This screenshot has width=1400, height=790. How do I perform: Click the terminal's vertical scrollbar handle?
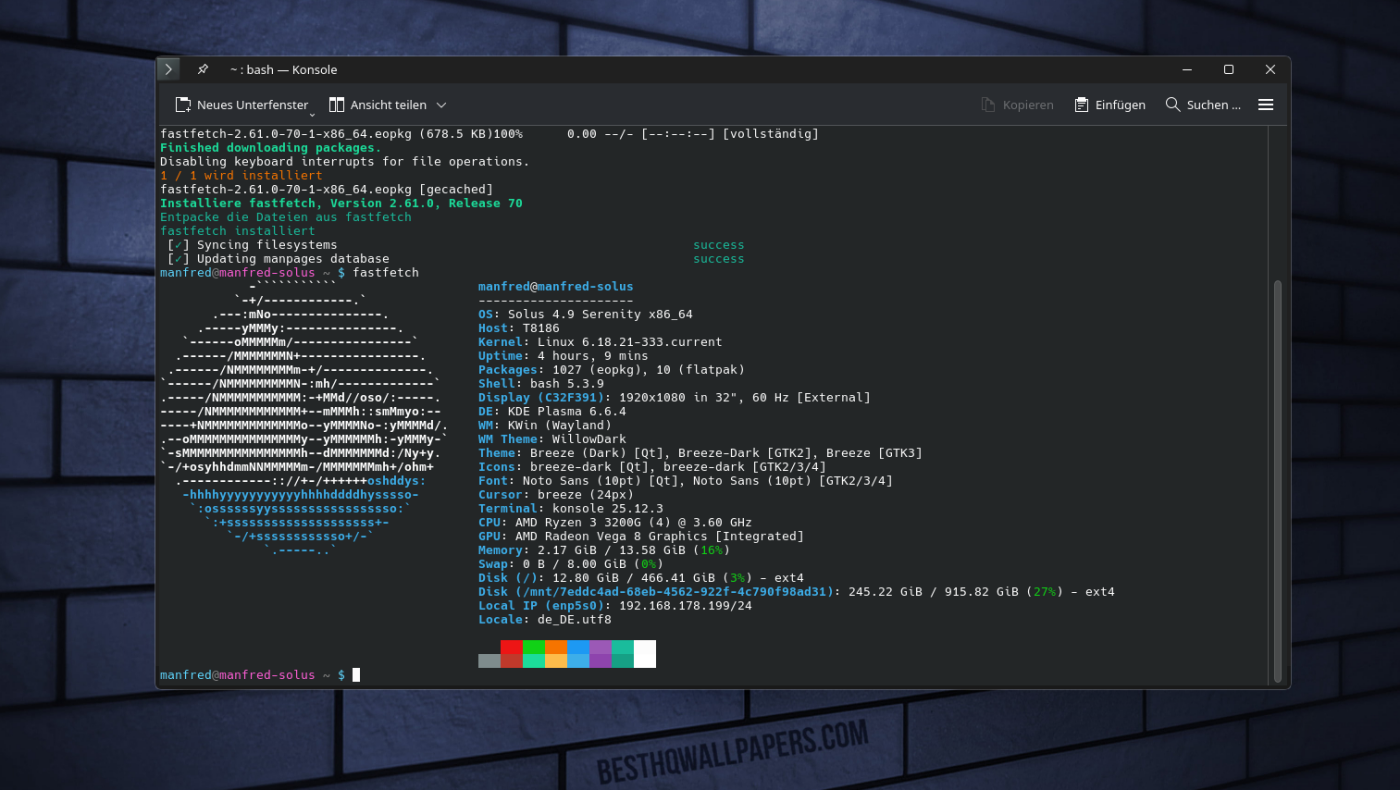(x=1276, y=482)
